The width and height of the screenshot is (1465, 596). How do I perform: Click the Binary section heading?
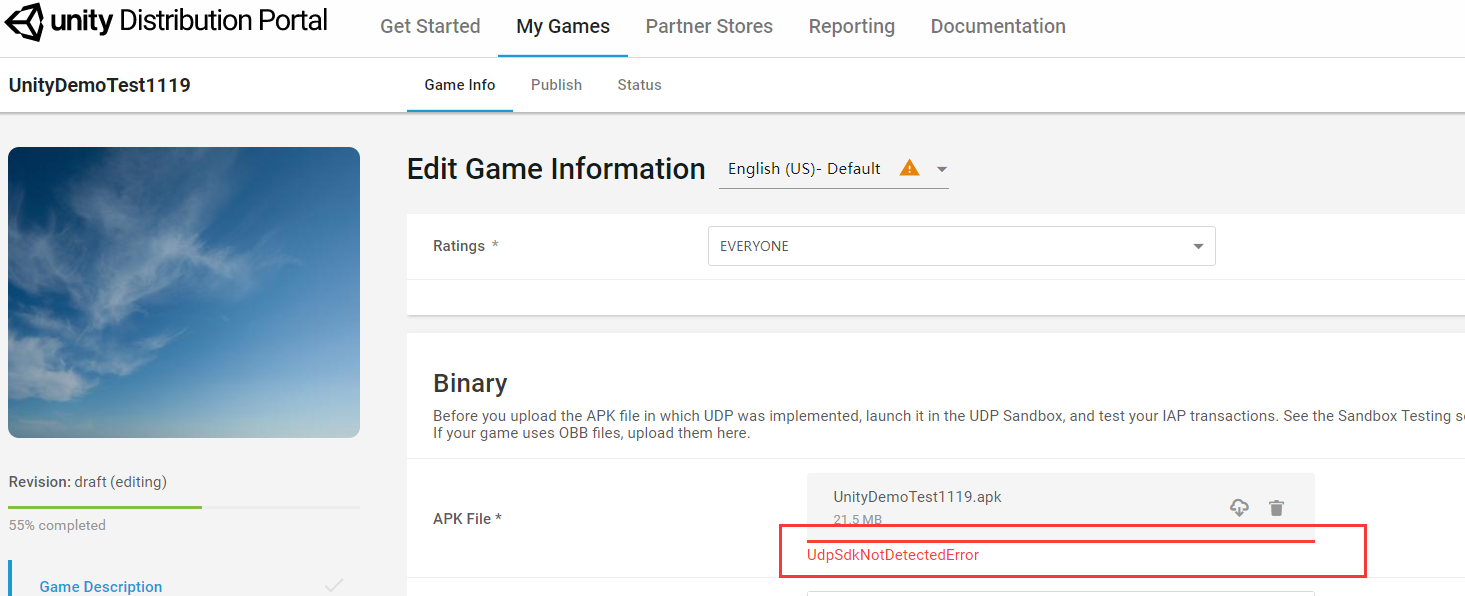click(x=470, y=384)
